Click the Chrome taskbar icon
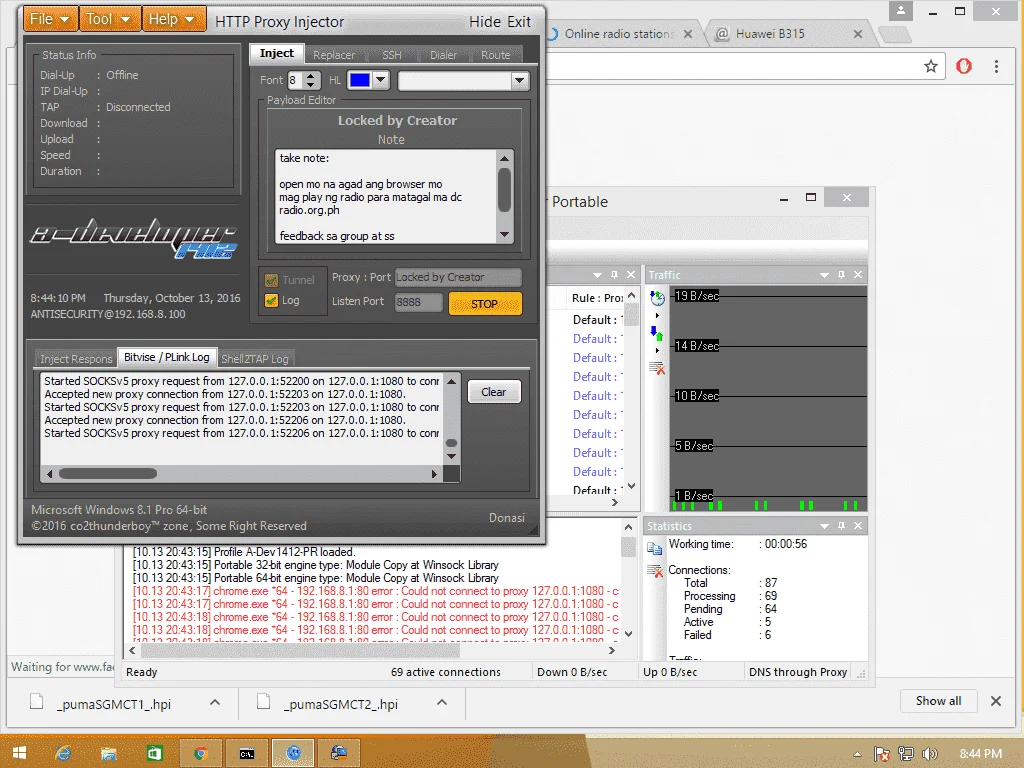 tap(200, 753)
